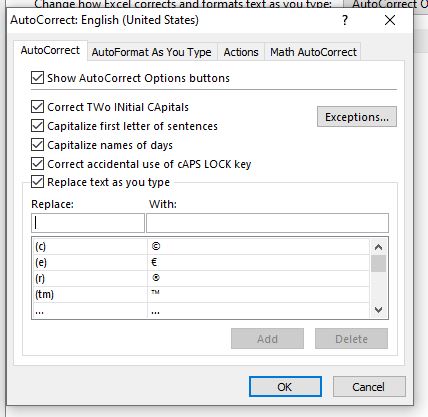
Task: Click the trademark symbol replacement cell
Action: pyautogui.click(x=258, y=294)
